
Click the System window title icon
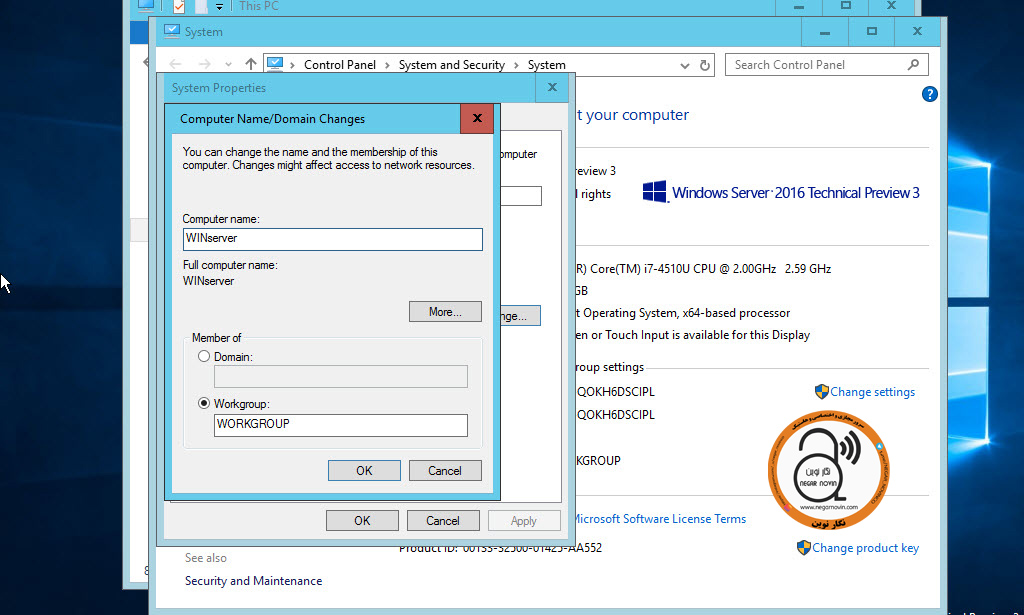pyautogui.click(x=172, y=31)
